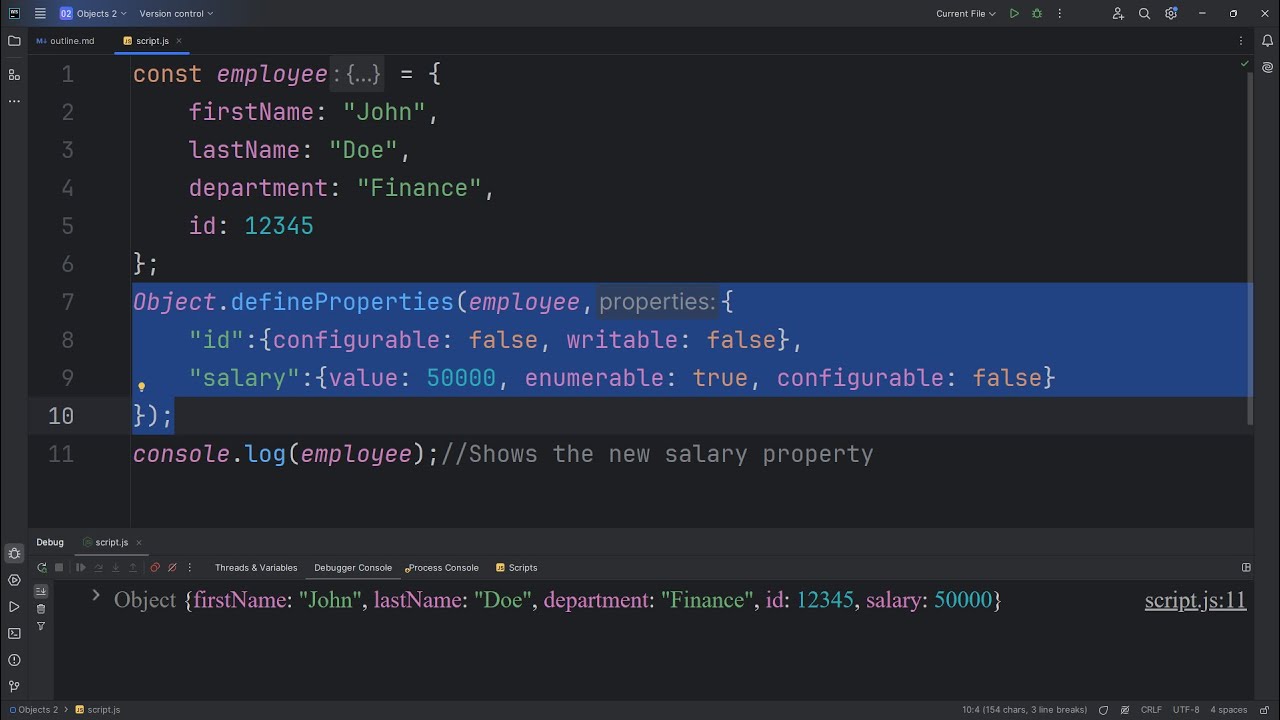Click View Breakpoints red circles icon
This screenshot has height=720, width=1280.
pyautogui.click(x=155, y=568)
